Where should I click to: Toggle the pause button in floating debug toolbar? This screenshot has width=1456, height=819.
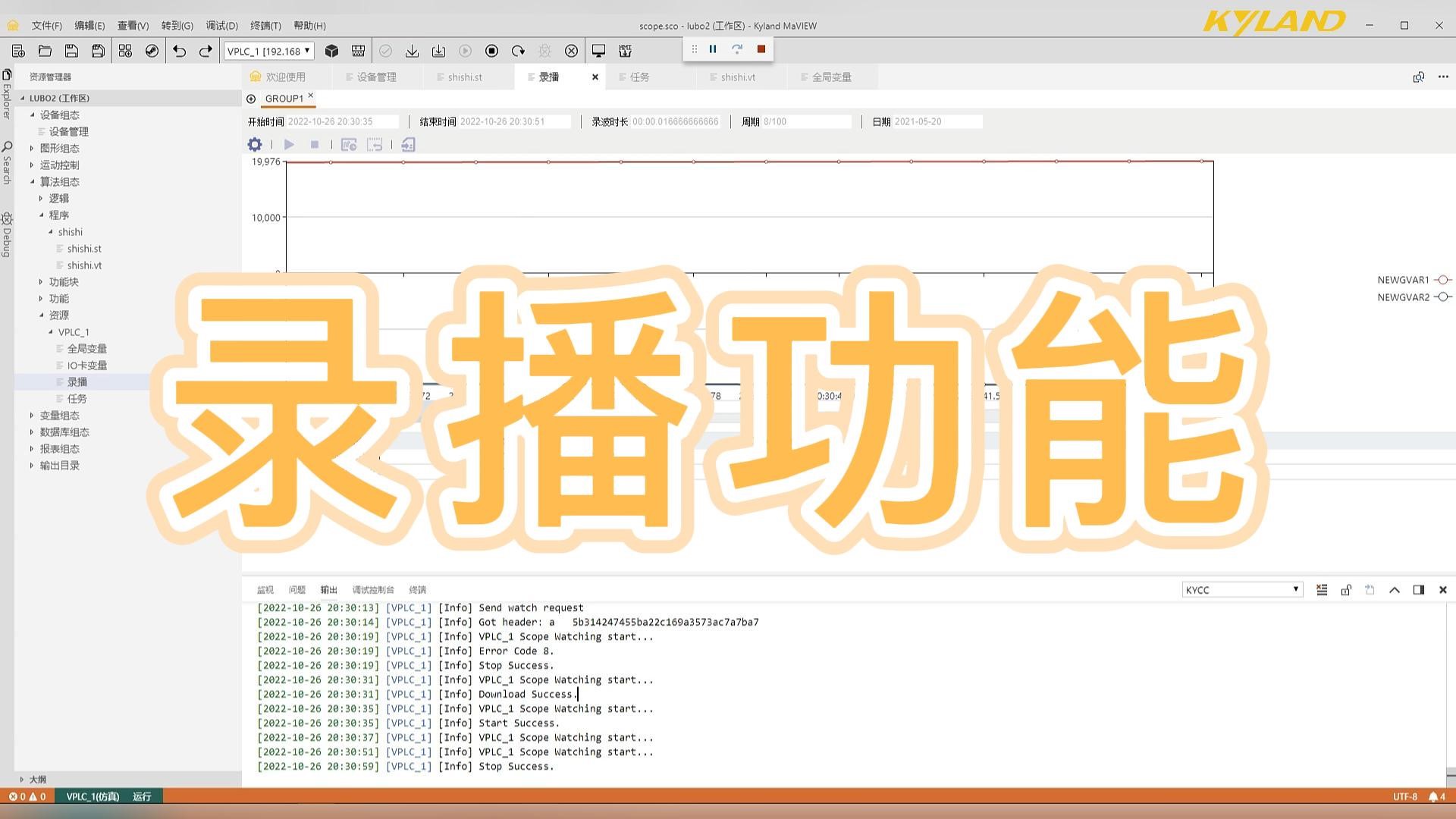(713, 49)
